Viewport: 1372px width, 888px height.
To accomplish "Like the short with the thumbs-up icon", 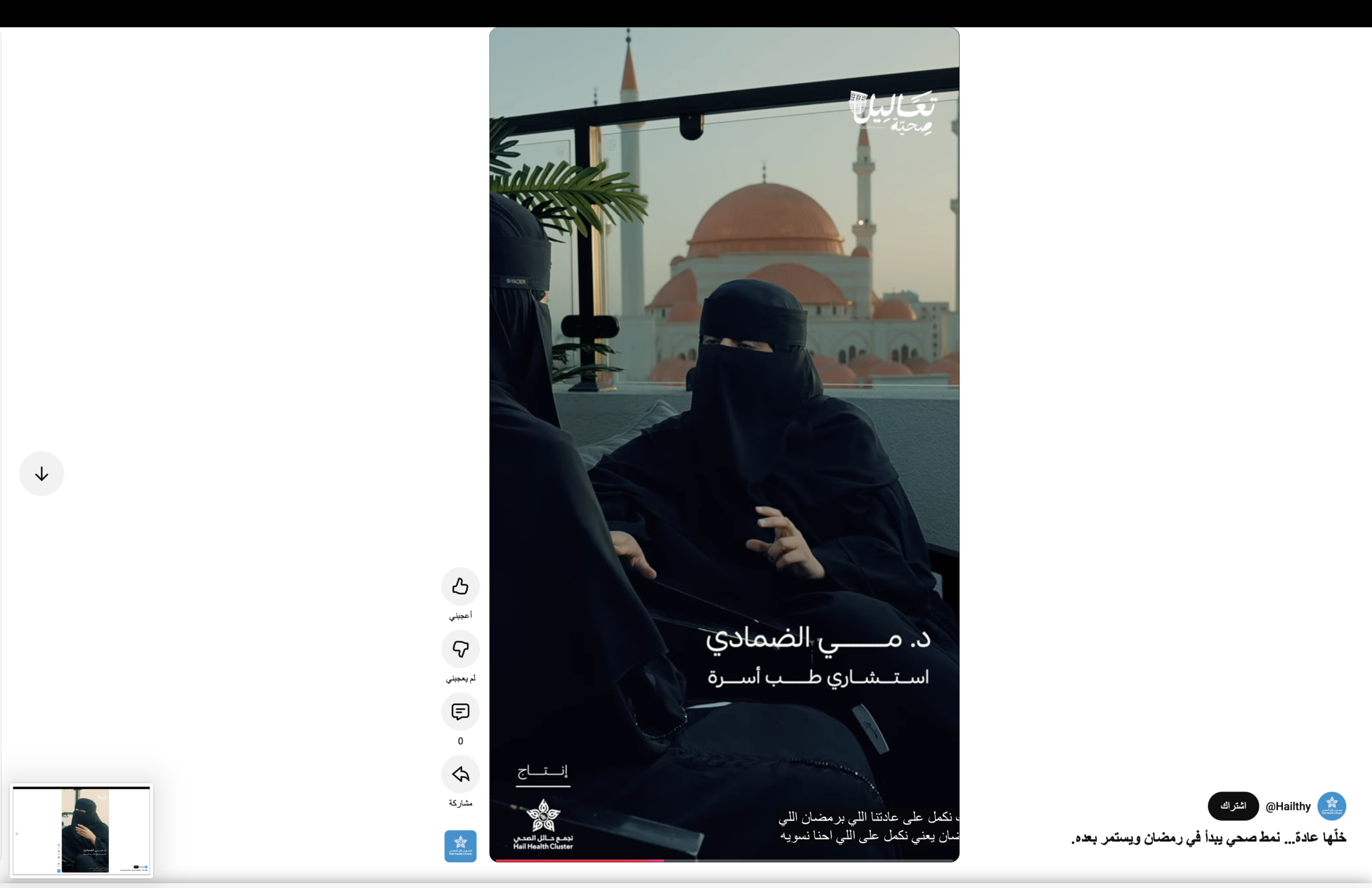I will 459,586.
